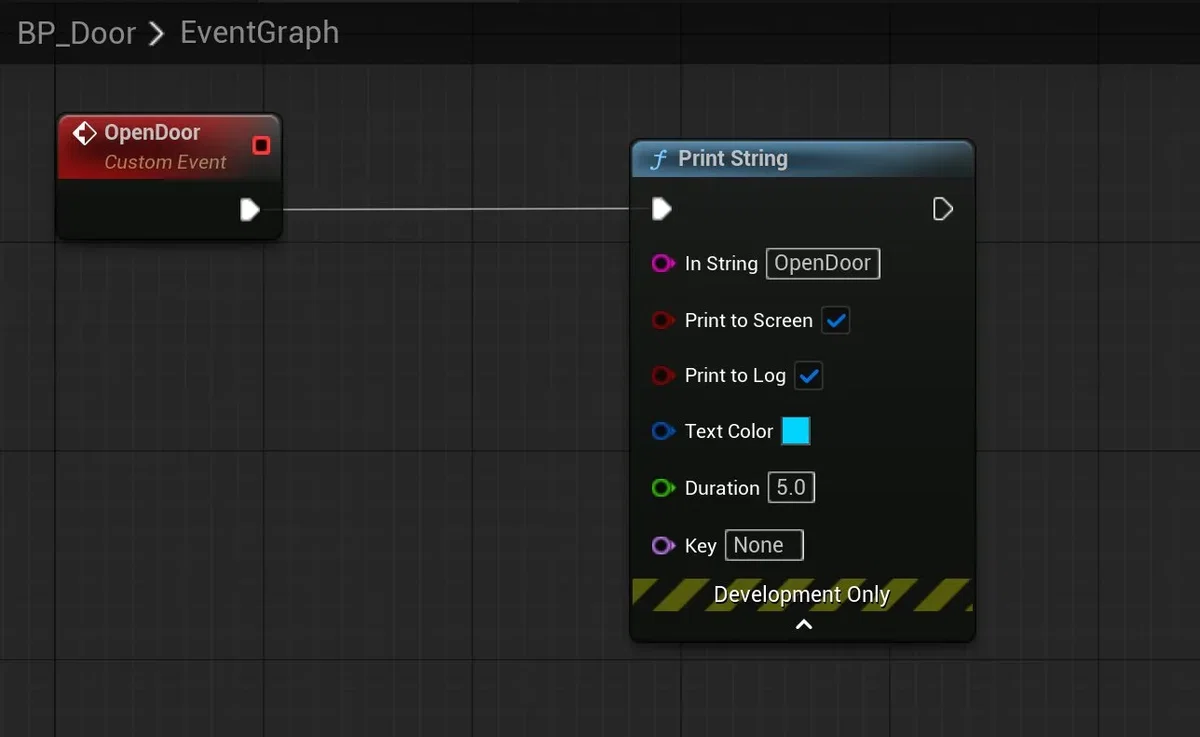Click the custom event diamond icon on OpenDoor
This screenshot has width=1200, height=737.
point(86,133)
